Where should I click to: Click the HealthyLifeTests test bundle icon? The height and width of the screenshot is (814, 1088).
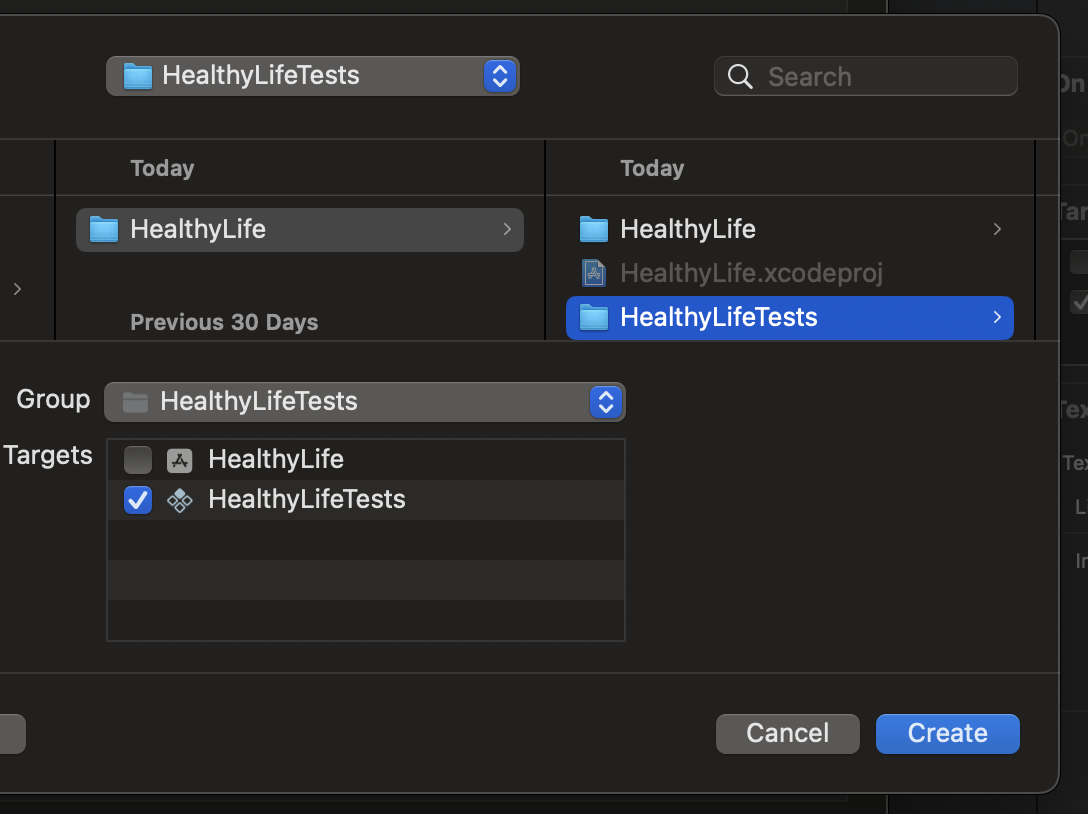tap(180, 500)
